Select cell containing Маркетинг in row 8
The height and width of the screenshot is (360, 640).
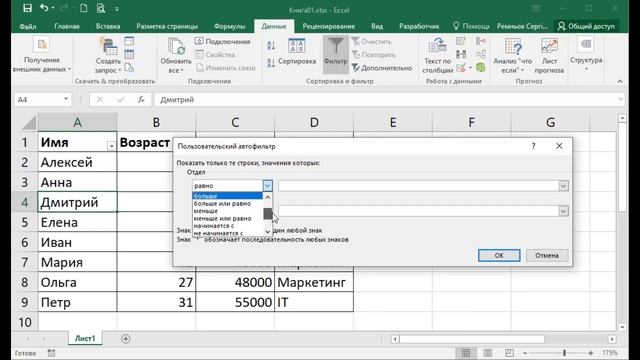coord(314,282)
